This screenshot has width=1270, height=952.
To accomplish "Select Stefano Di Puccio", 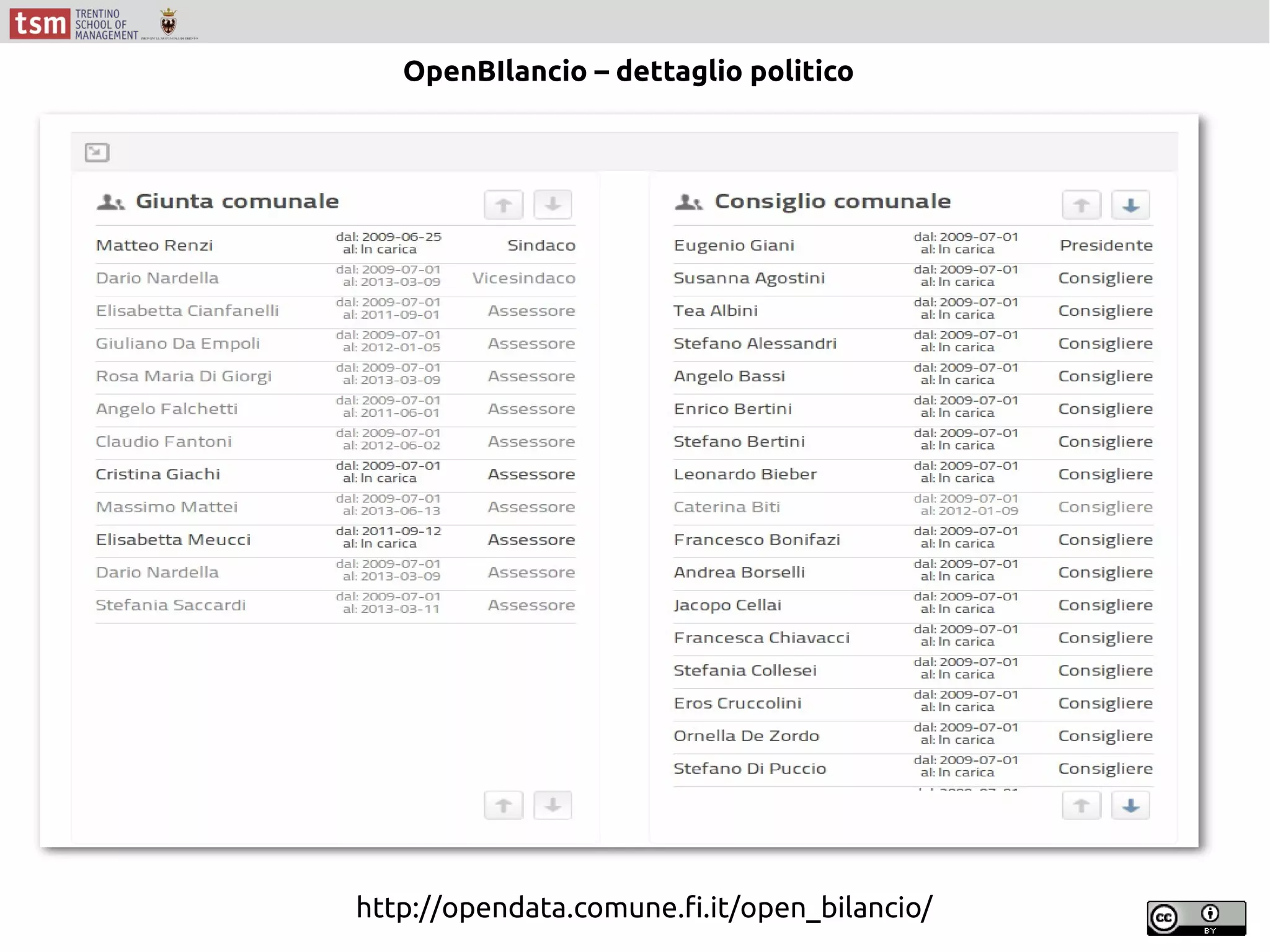I will tap(750, 769).
